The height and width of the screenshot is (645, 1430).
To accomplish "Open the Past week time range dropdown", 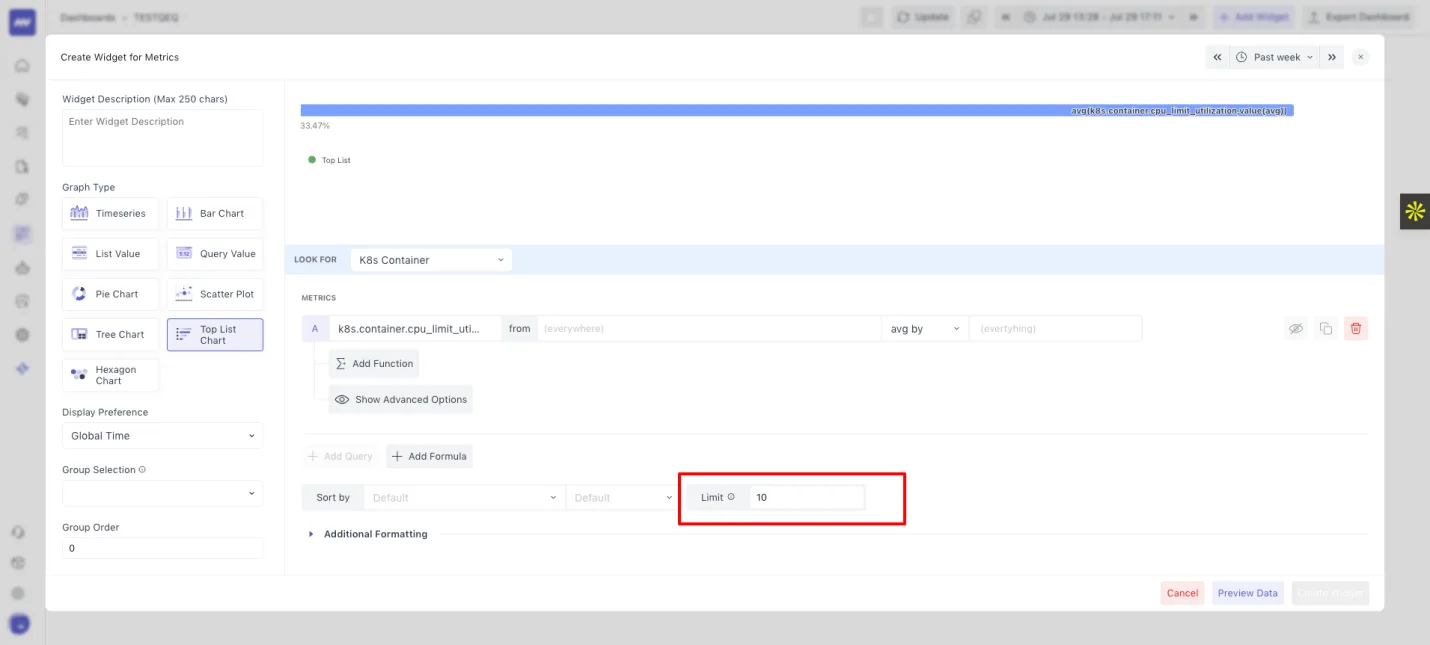I will point(1274,57).
